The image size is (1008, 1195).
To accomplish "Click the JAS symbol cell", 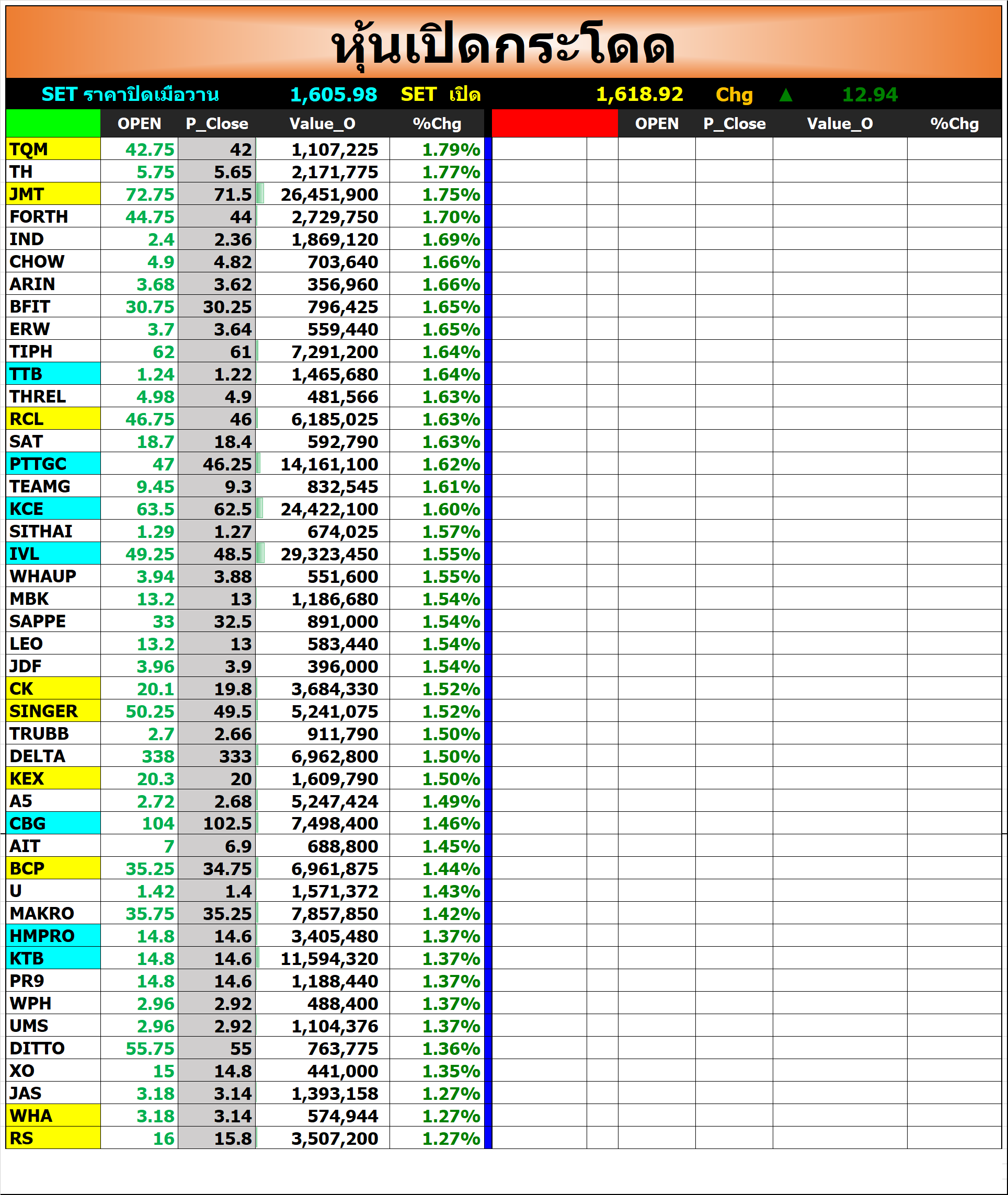I will [x=53, y=1093].
